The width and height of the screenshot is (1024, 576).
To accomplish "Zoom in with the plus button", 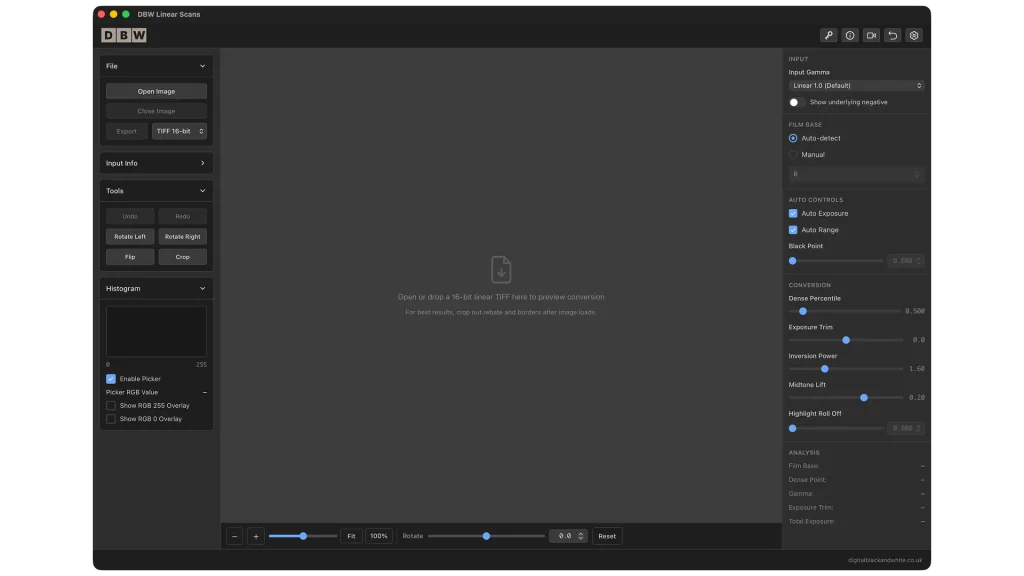I will (x=256, y=536).
